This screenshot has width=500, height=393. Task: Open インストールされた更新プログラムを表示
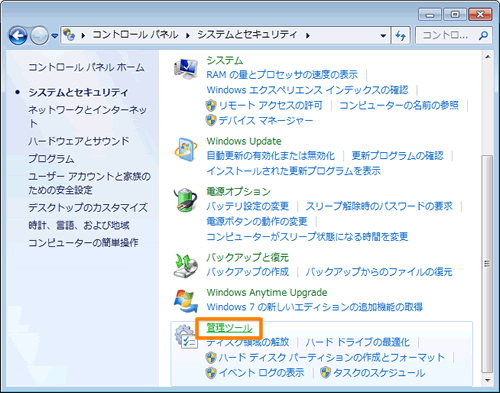click(x=294, y=171)
